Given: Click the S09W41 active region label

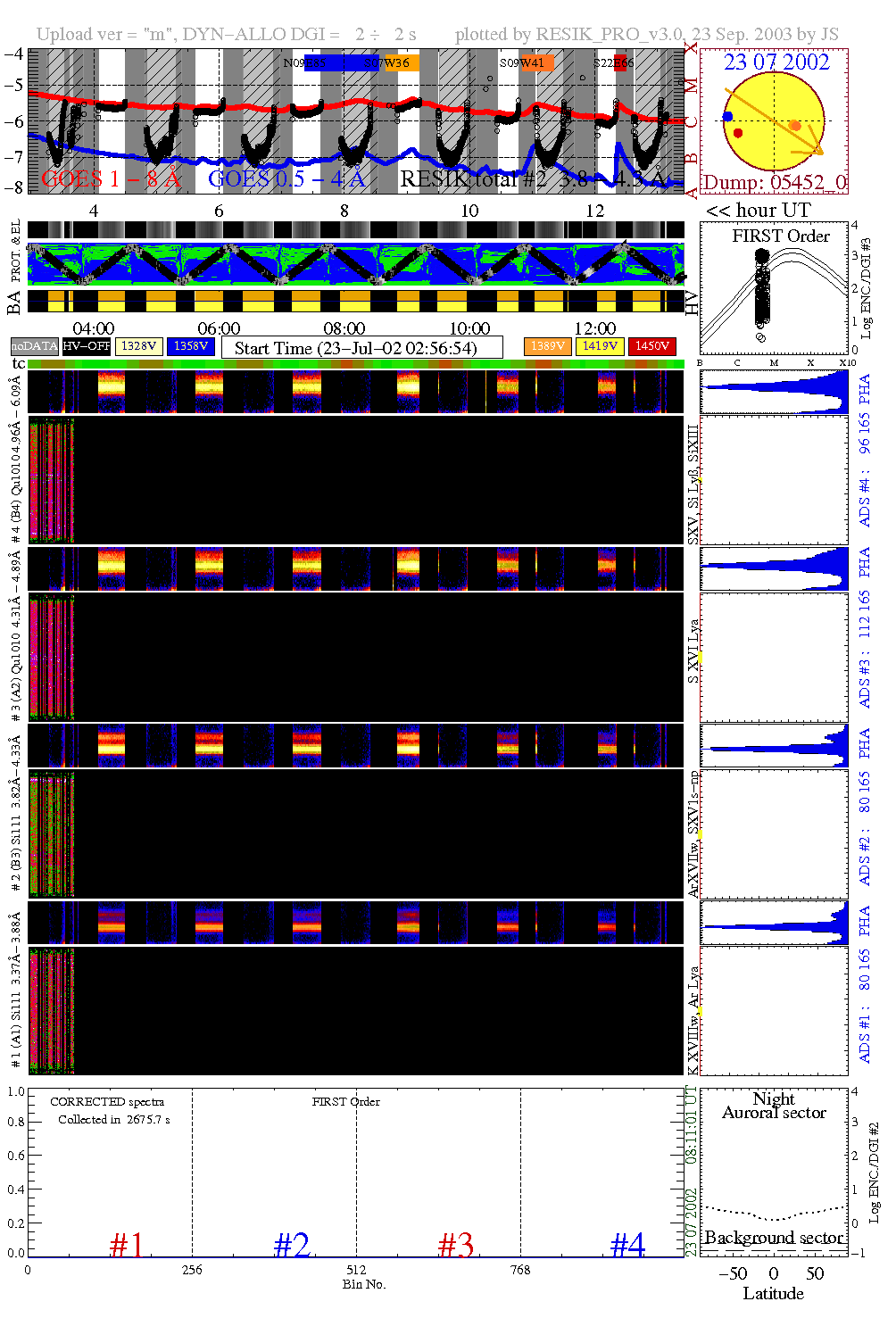Looking at the screenshot, I should point(525,62).
